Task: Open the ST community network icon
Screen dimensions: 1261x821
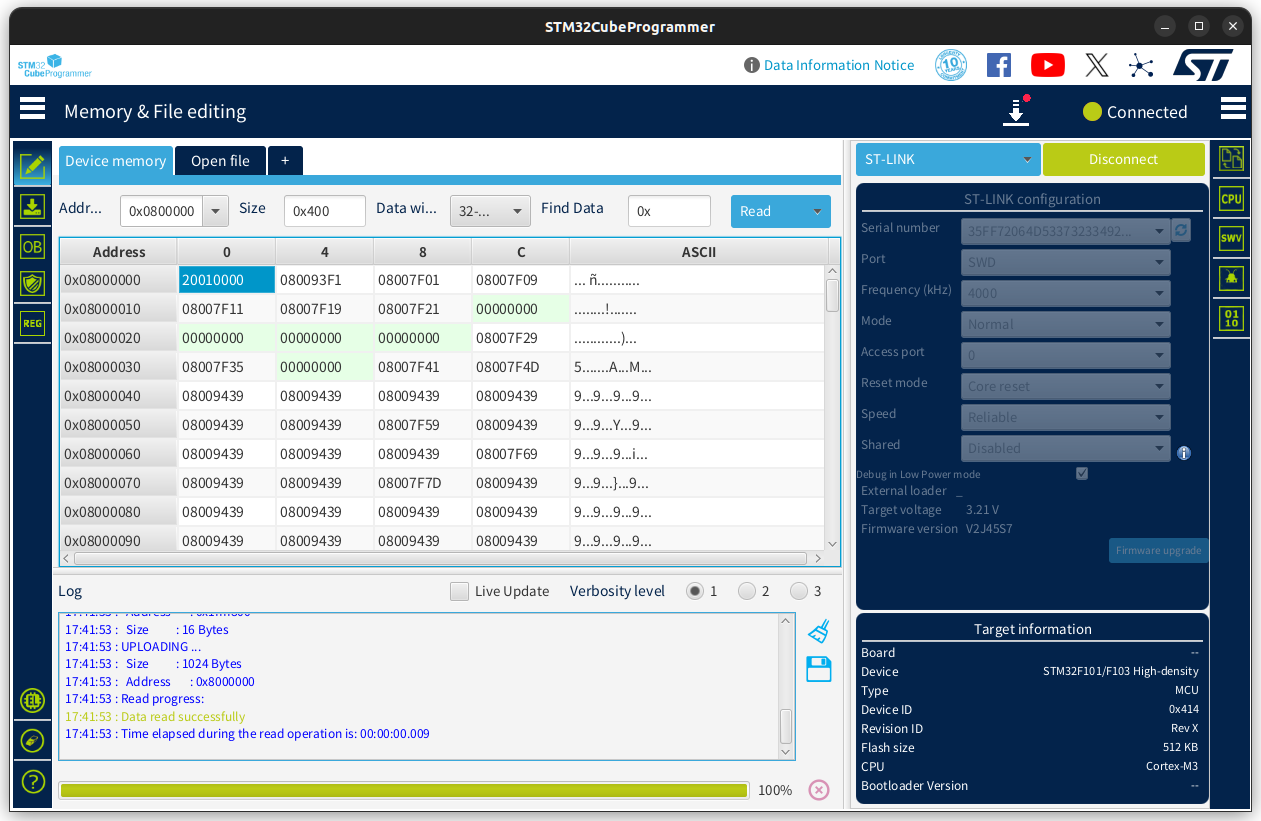Action: click(1141, 66)
